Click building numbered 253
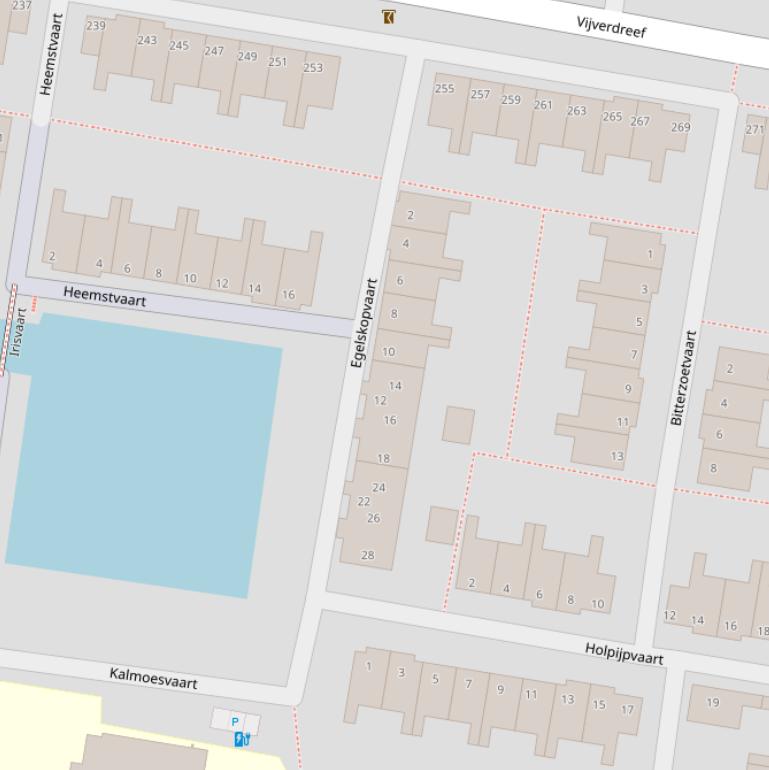This screenshot has width=769, height=770. 313,68
